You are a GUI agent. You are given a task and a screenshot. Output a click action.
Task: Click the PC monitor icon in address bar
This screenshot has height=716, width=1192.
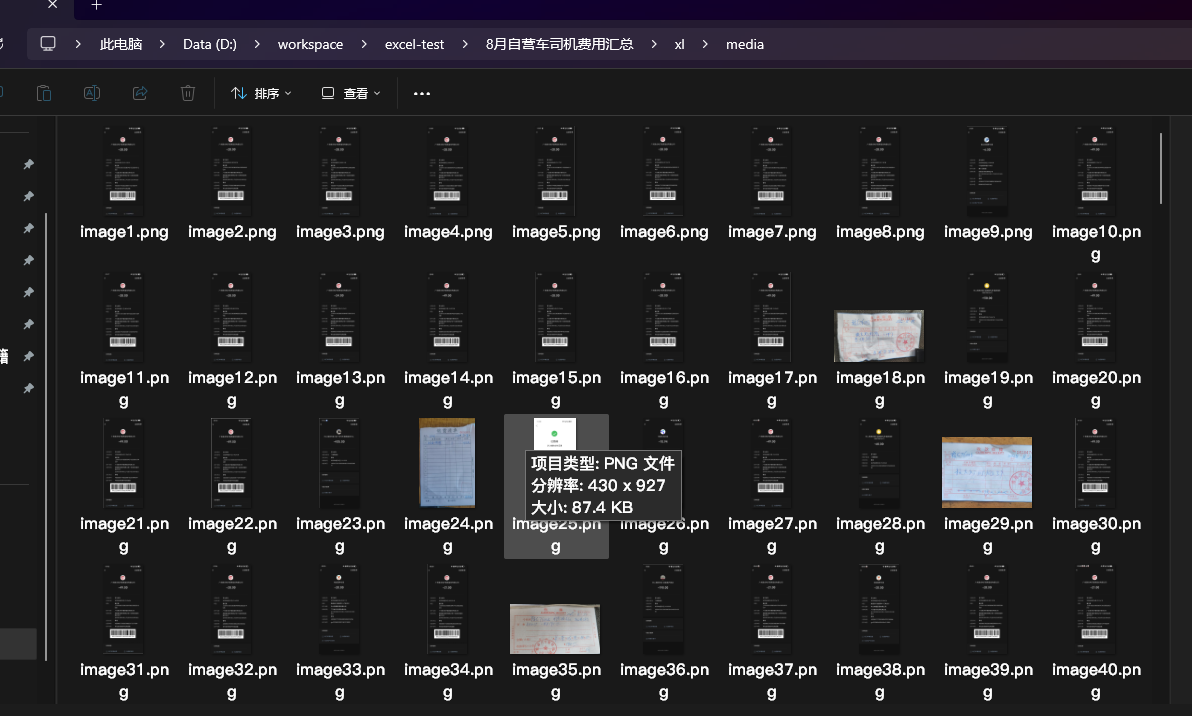pyautogui.click(x=48, y=44)
